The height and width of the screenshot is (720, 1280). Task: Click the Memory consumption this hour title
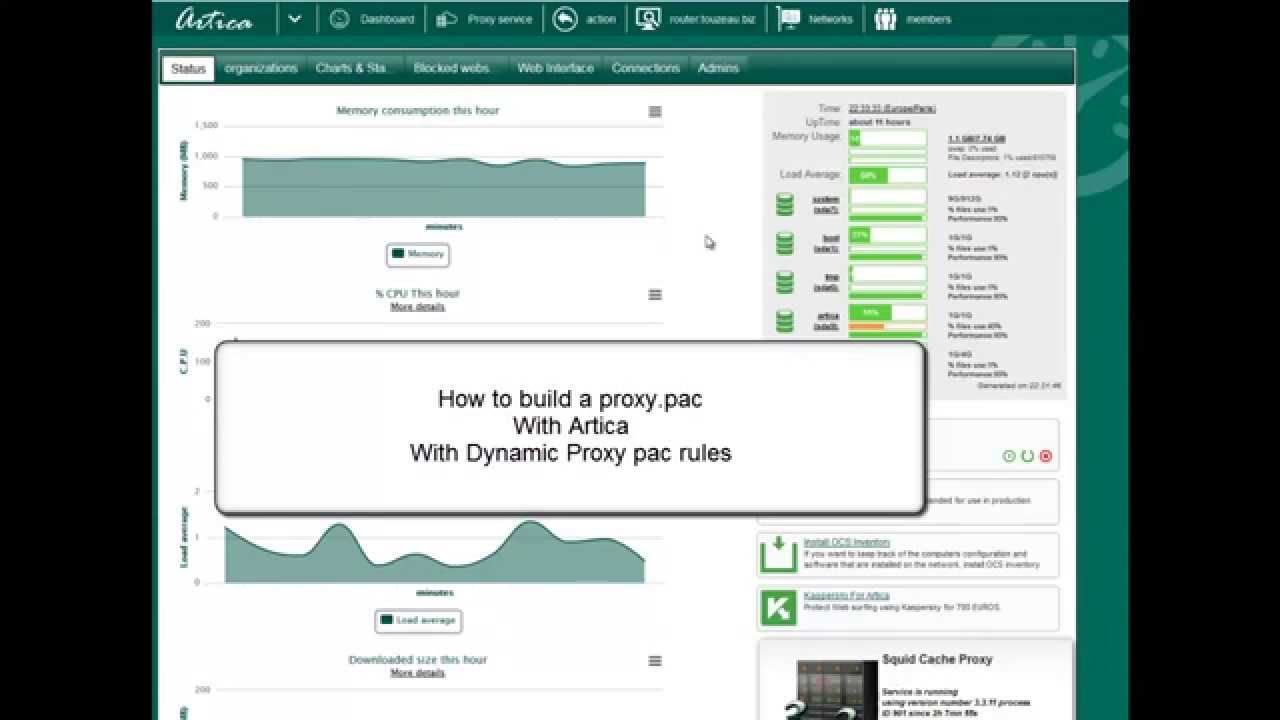pos(417,111)
